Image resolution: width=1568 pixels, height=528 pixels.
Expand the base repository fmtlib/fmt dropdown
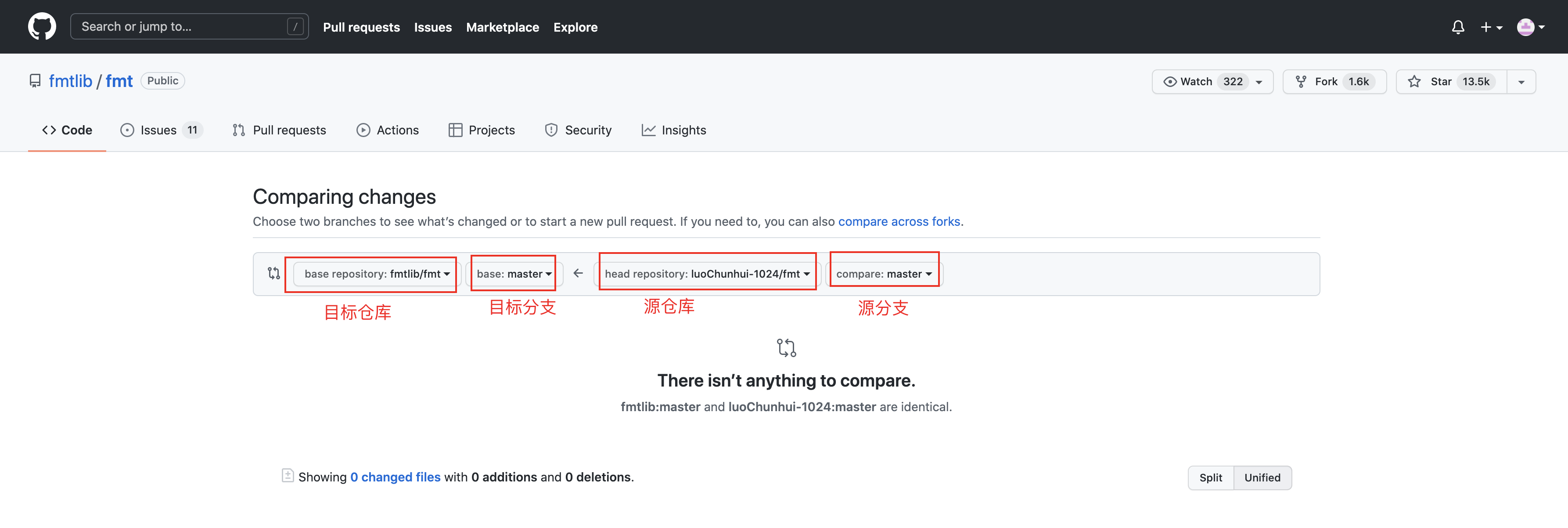pyautogui.click(x=377, y=274)
